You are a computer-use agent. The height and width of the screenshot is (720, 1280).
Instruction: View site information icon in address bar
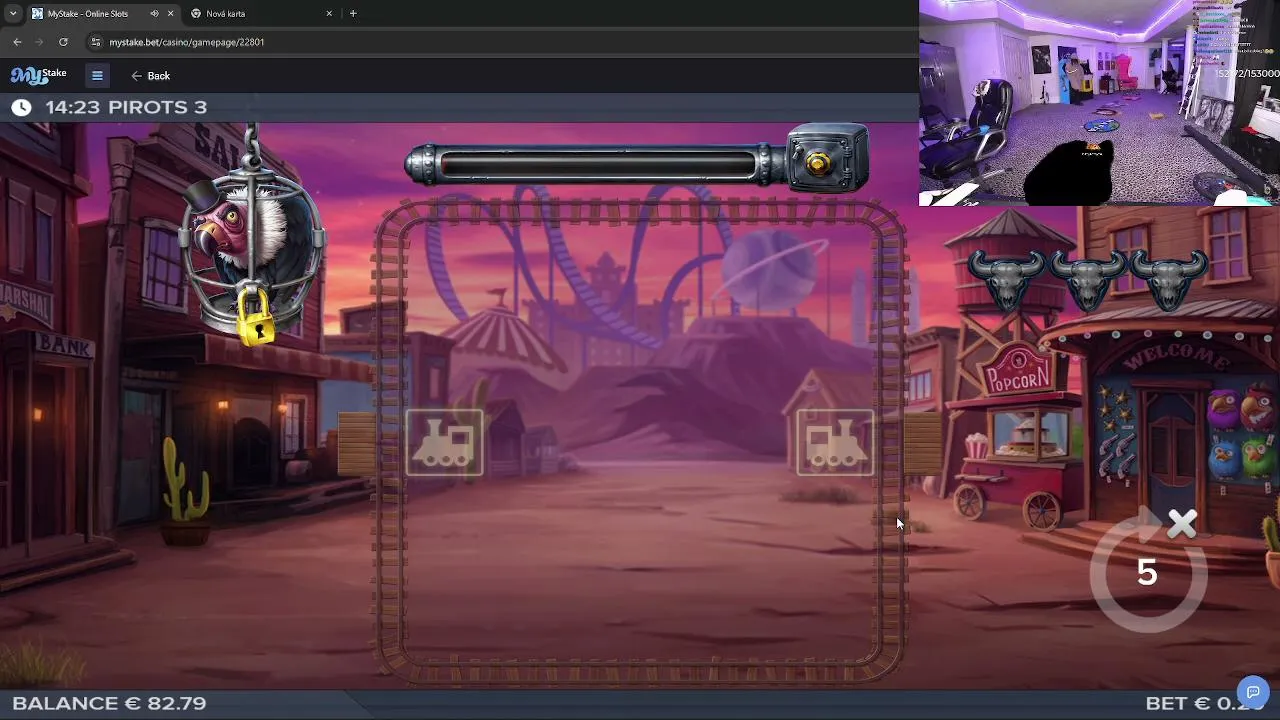point(96,42)
